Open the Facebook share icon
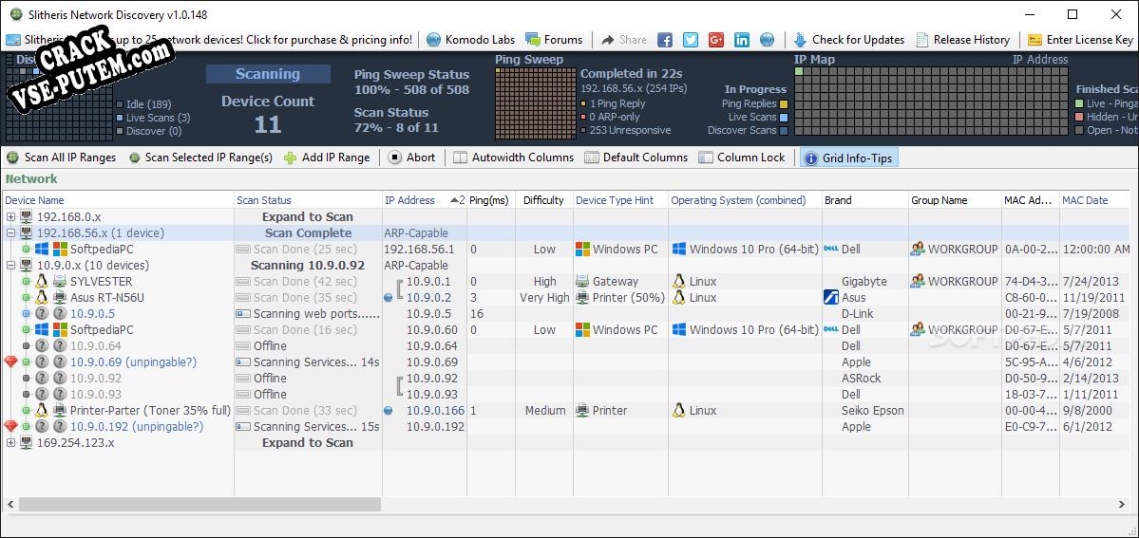This screenshot has width=1139, height=538. 665,40
